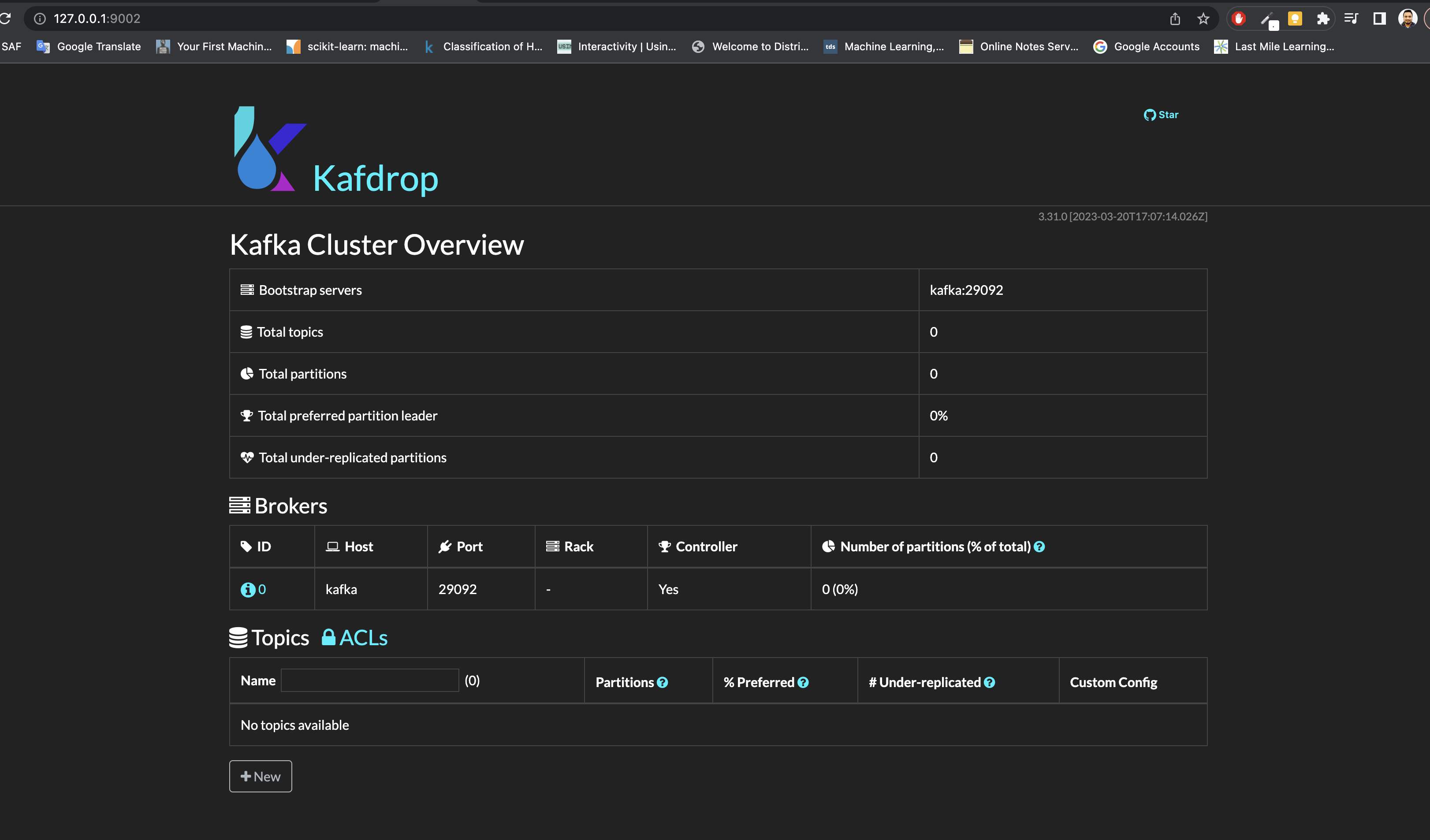Open the browser profile avatar

click(1407, 19)
